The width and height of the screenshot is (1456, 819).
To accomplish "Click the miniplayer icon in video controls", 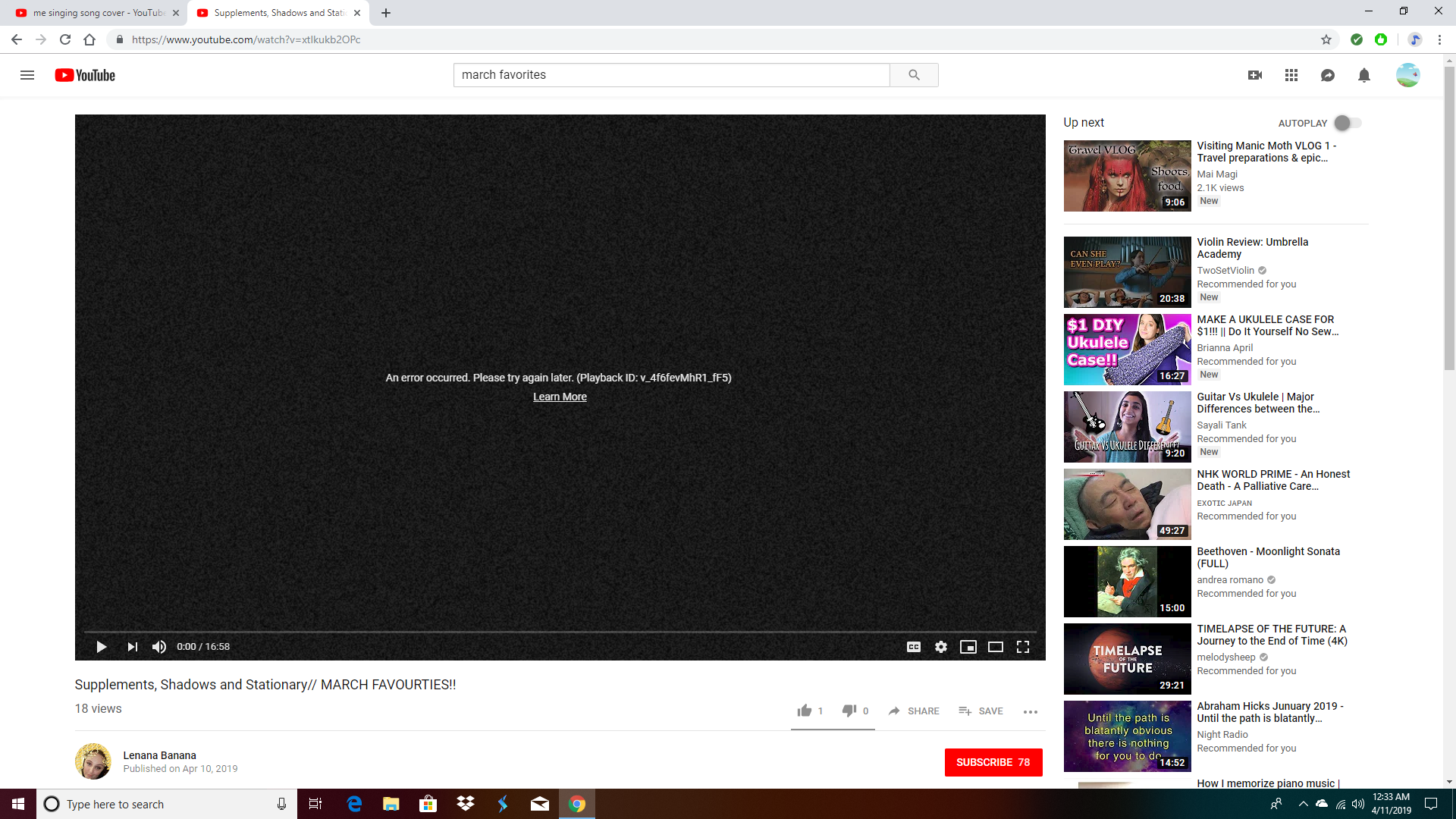I will coord(968,646).
